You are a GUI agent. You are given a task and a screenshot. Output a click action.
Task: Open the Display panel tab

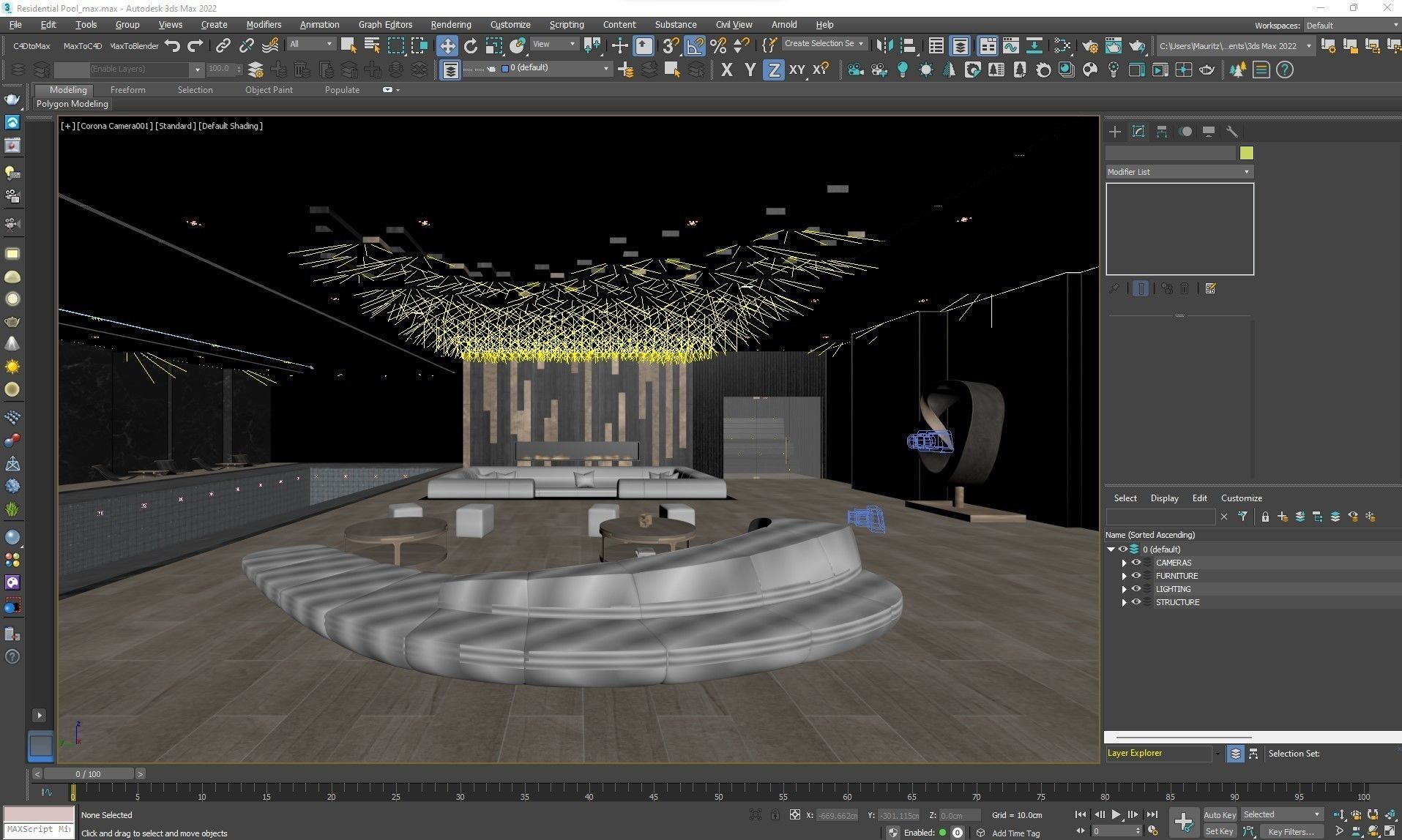[x=1209, y=132]
